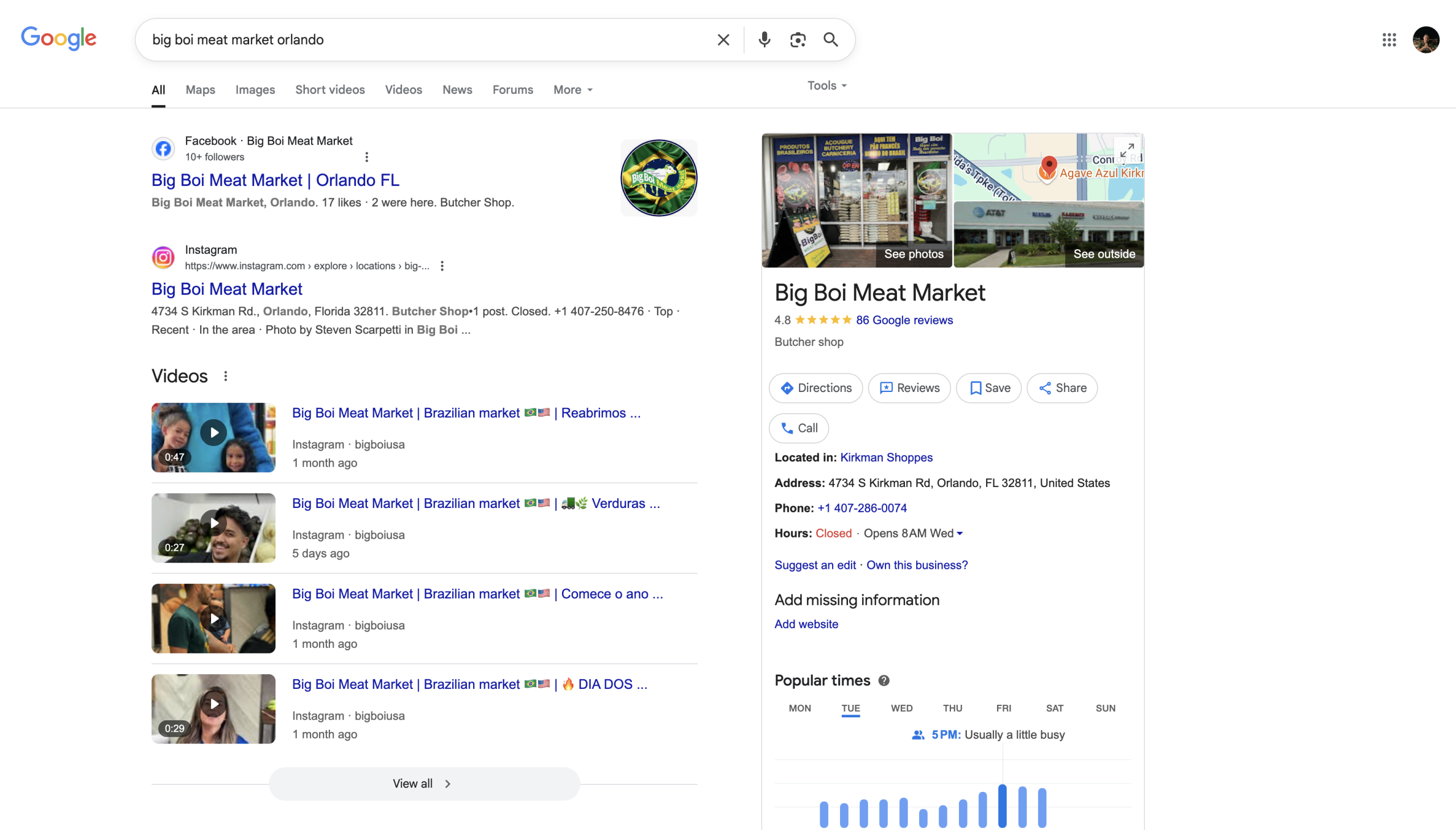Viewport: 1456px width, 830px height.
Task: Click Own this business? link
Action: (917, 565)
